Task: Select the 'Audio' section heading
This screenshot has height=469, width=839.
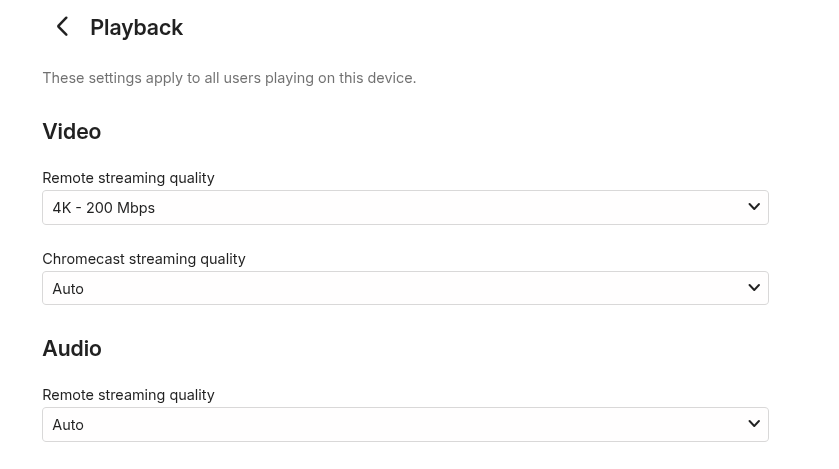Action: click(x=71, y=349)
